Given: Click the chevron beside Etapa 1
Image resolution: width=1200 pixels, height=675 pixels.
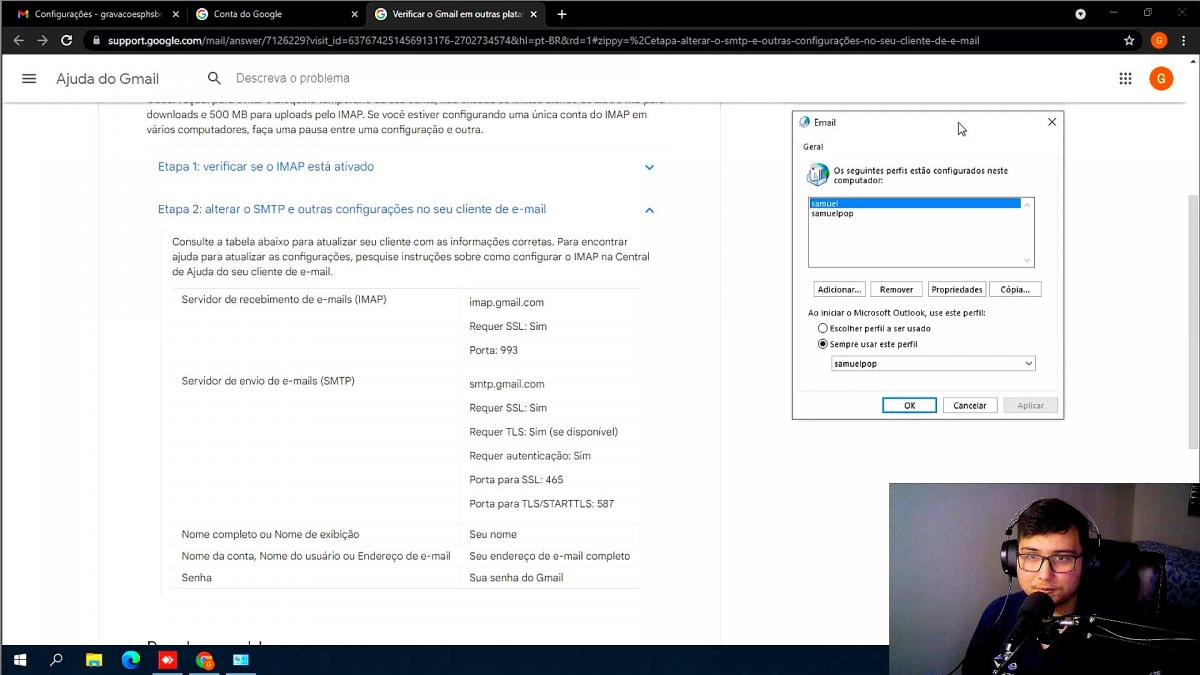Looking at the screenshot, I should pyautogui.click(x=649, y=167).
